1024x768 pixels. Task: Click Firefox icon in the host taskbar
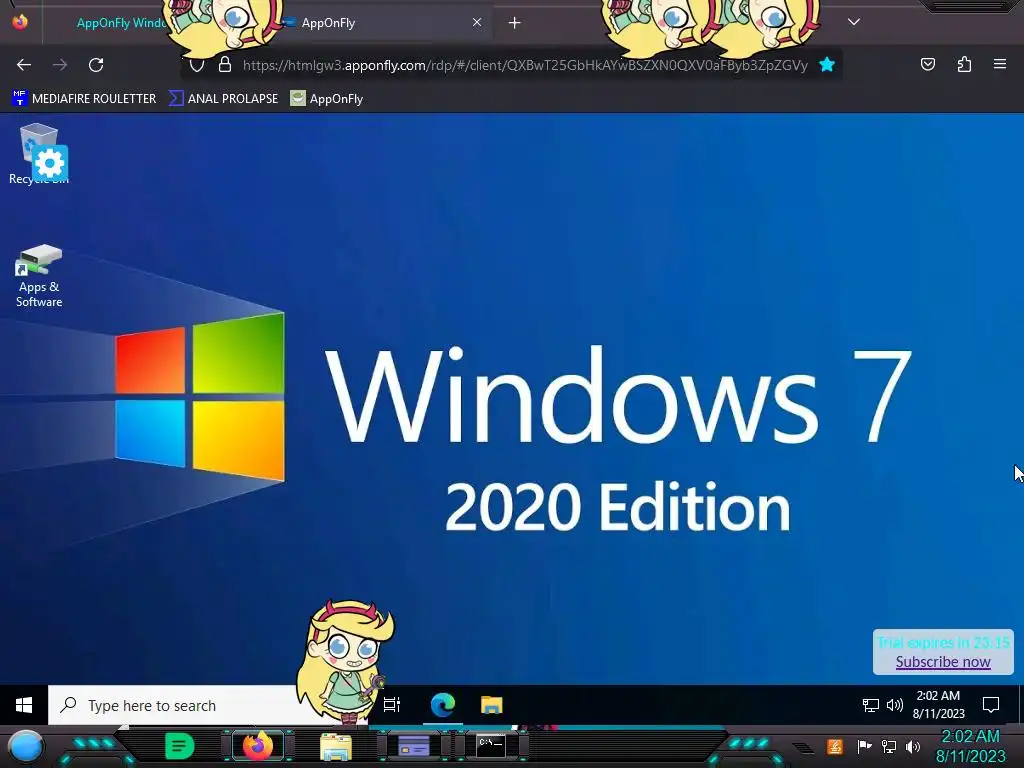(258, 746)
